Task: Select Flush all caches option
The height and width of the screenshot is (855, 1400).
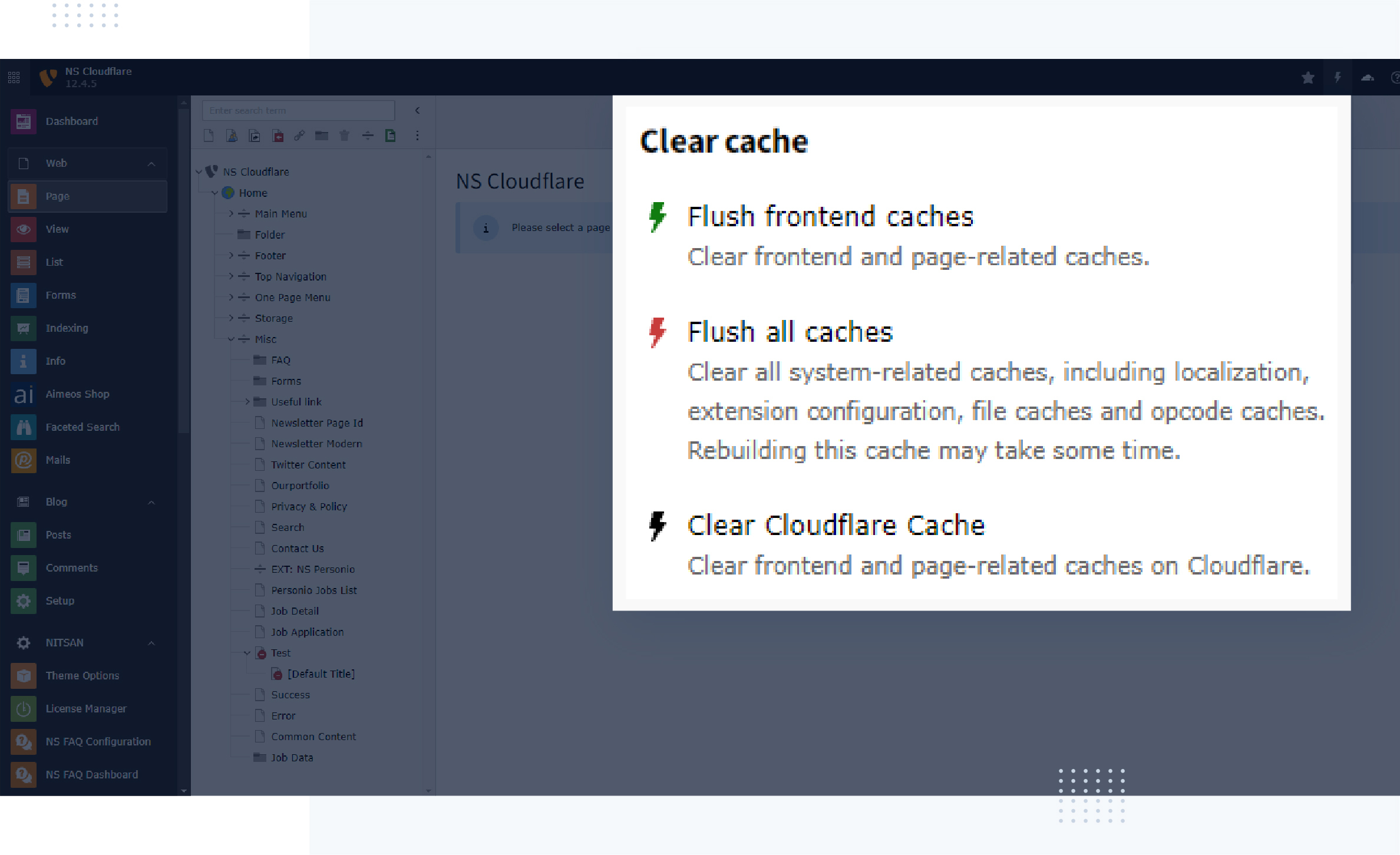Action: click(790, 332)
